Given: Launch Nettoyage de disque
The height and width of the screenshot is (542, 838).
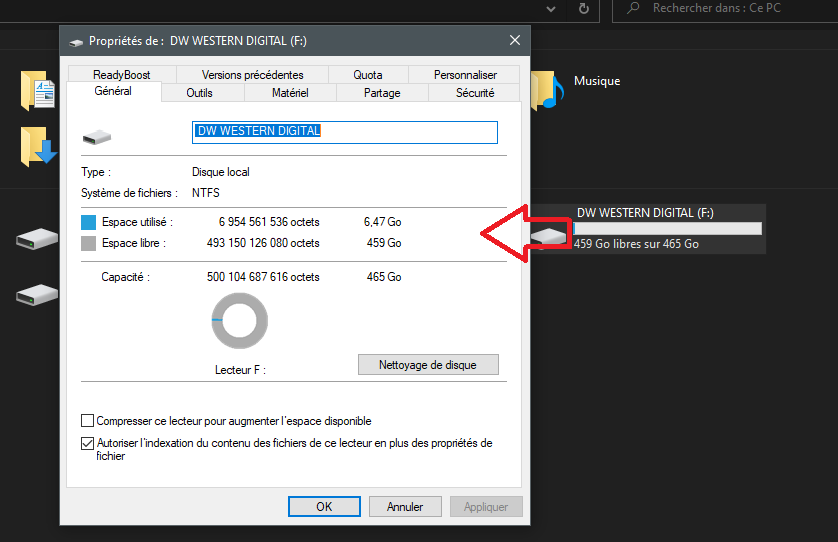Looking at the screenshot, I should coord(428,365).
